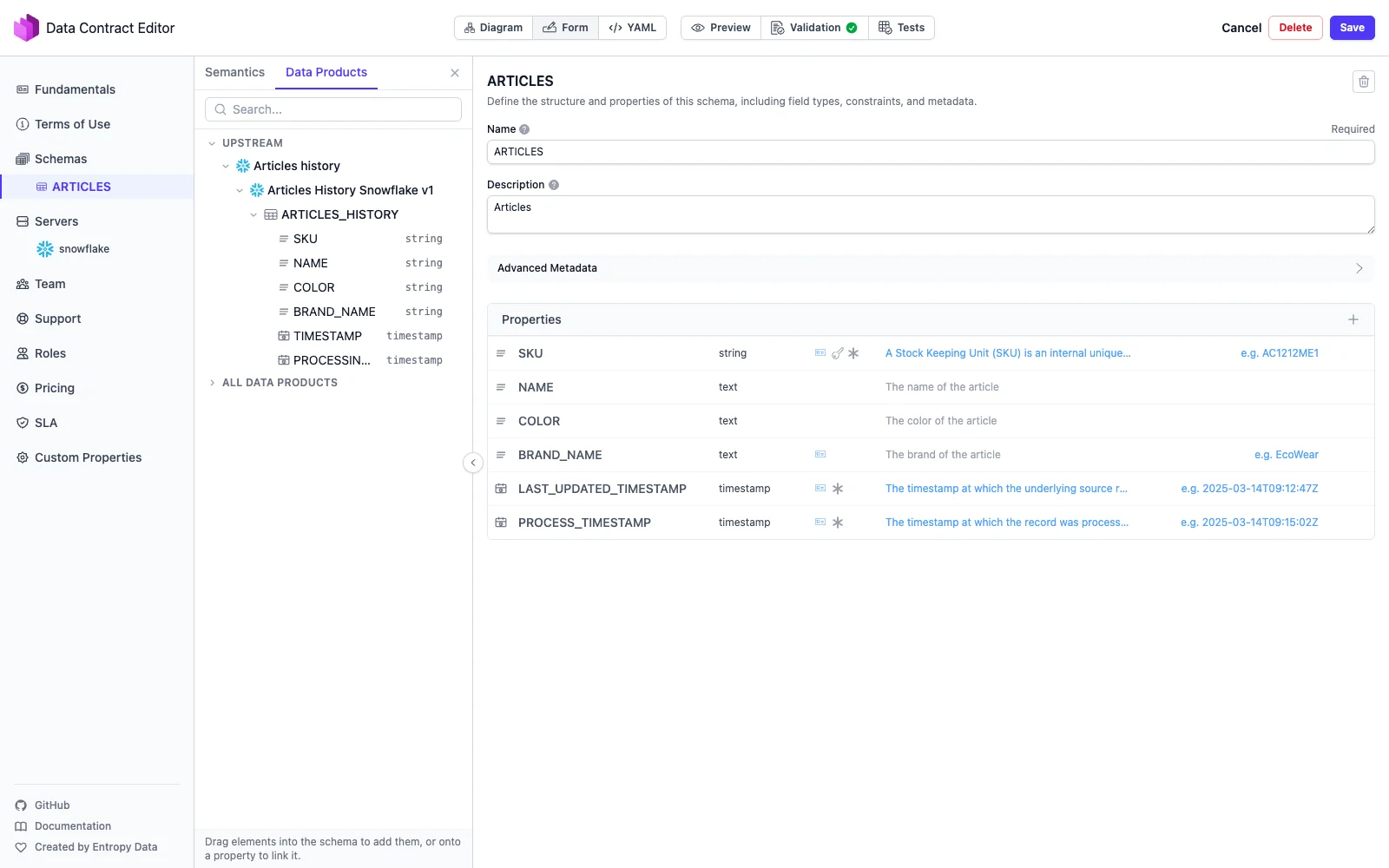The width and height of the screenshot is (1389, 868).
Task: Open Fundamentals in the sidebar
Action: (75, 89)
